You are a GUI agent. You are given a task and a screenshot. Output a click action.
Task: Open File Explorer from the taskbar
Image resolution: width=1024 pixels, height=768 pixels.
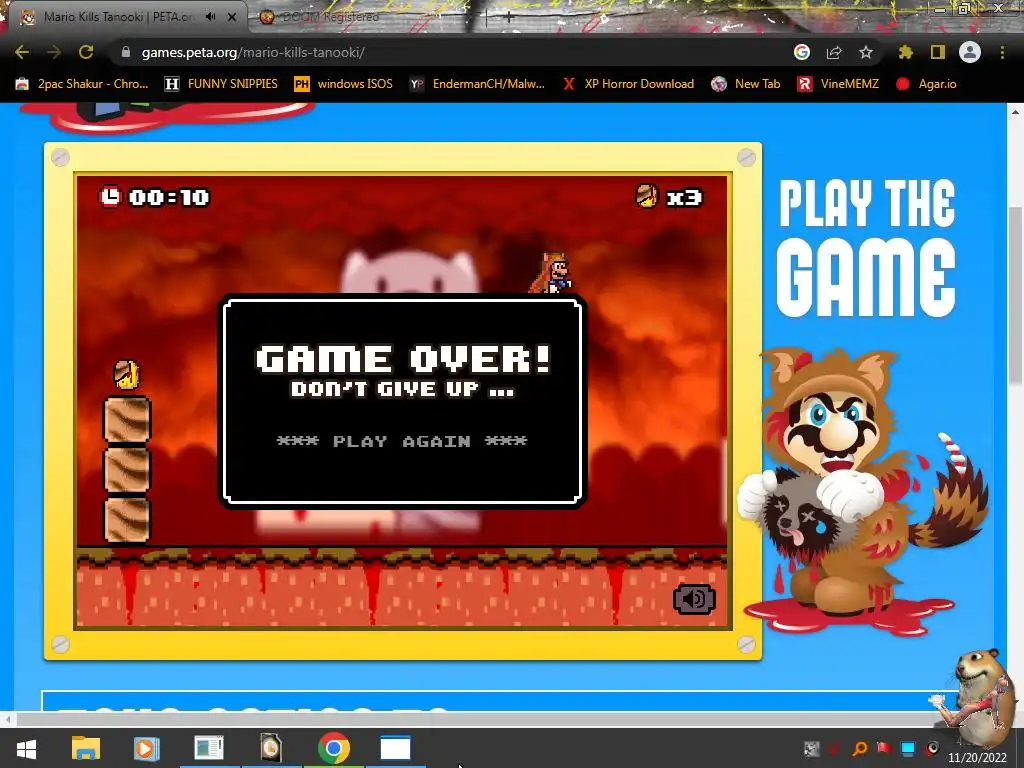point(86,748)
